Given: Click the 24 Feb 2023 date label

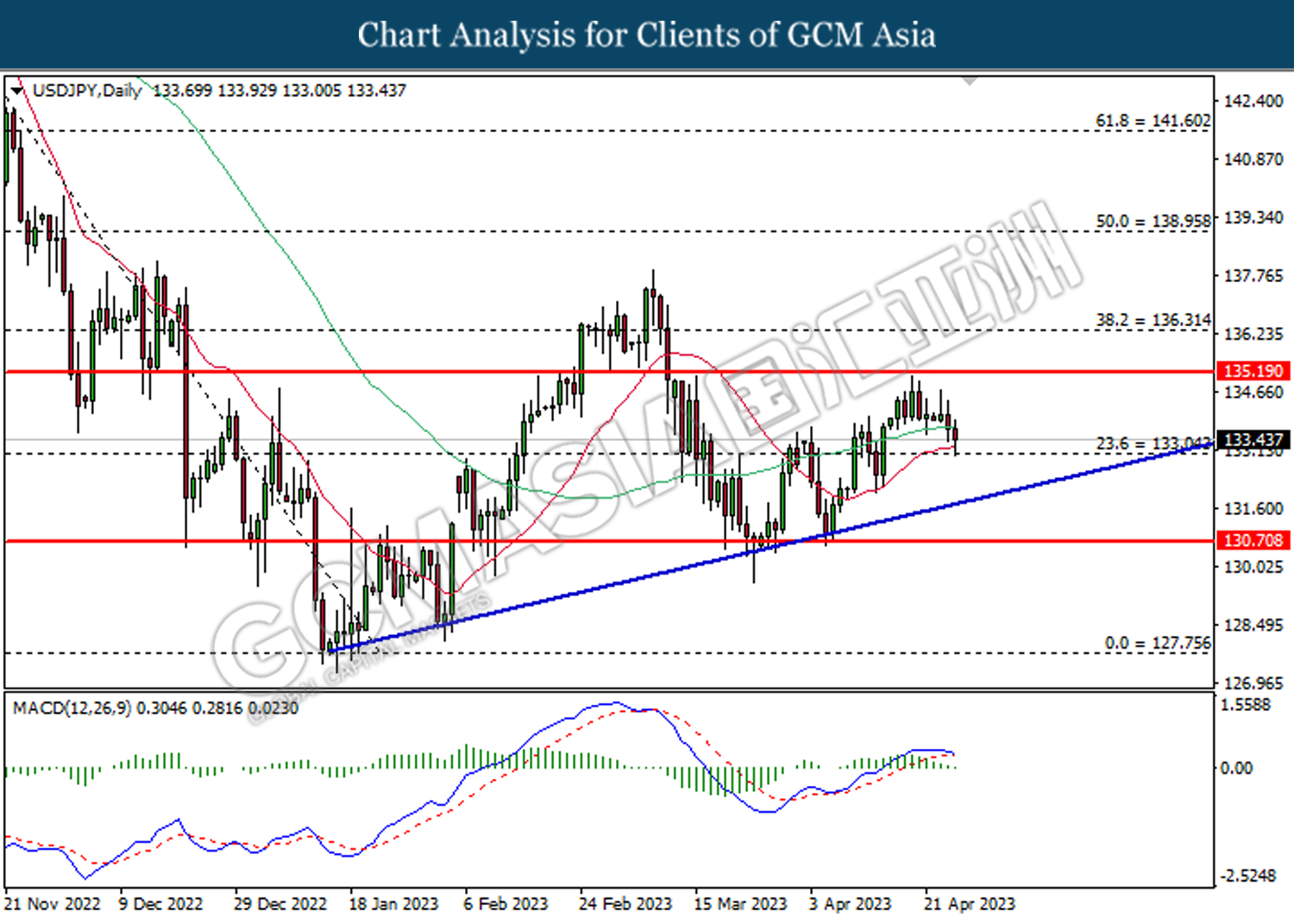Looking at the screenshot, I should [x=625, y=904].
